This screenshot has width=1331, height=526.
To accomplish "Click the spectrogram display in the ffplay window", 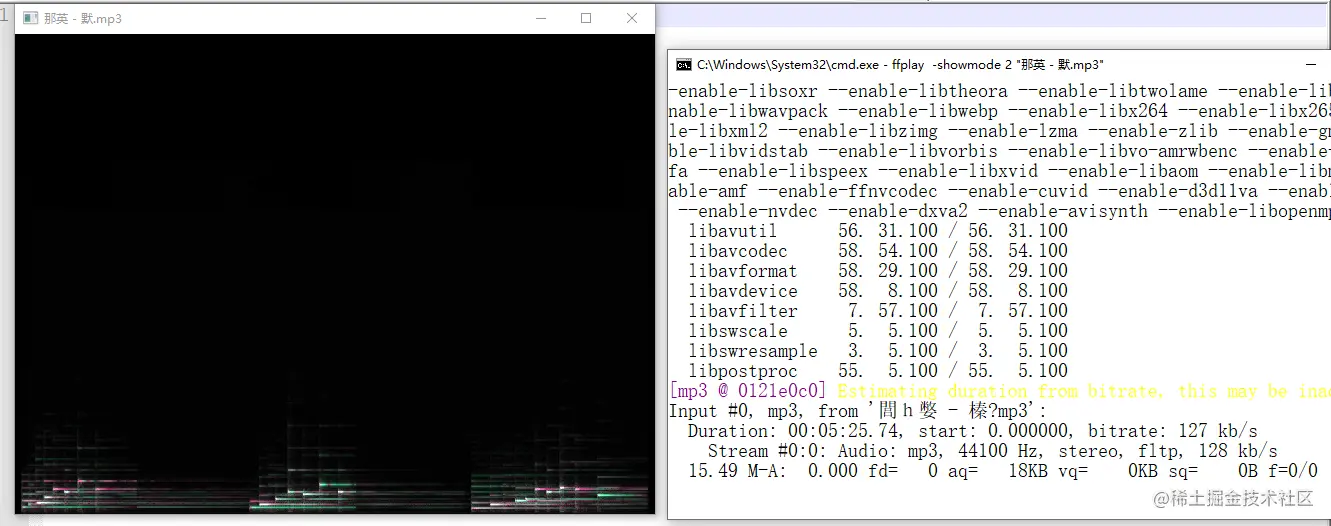I will click(335, 274).
